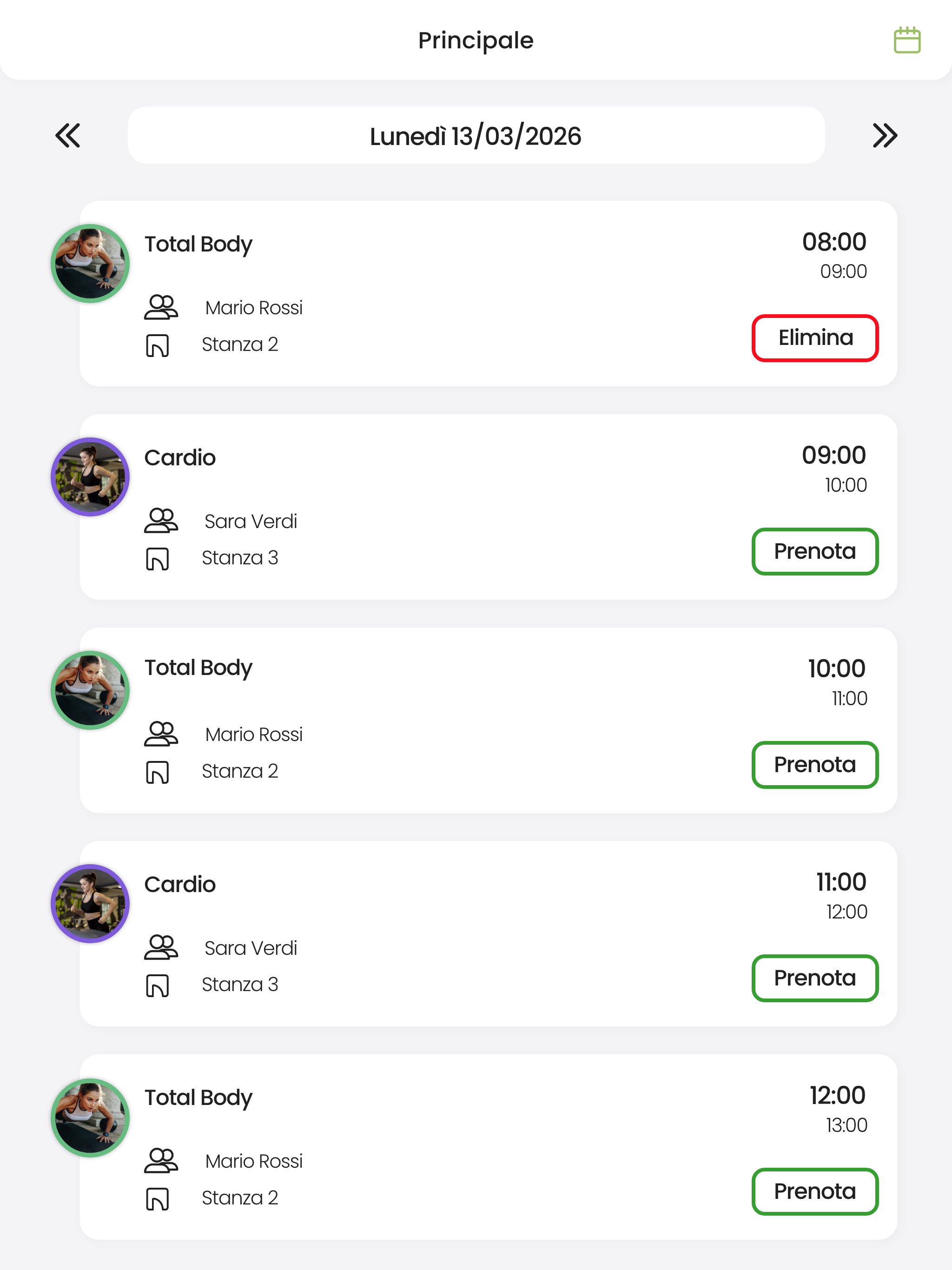Book the 12:00 Total Body class with Prenota
952x1270 pixels.
[x=815, y=1191]
